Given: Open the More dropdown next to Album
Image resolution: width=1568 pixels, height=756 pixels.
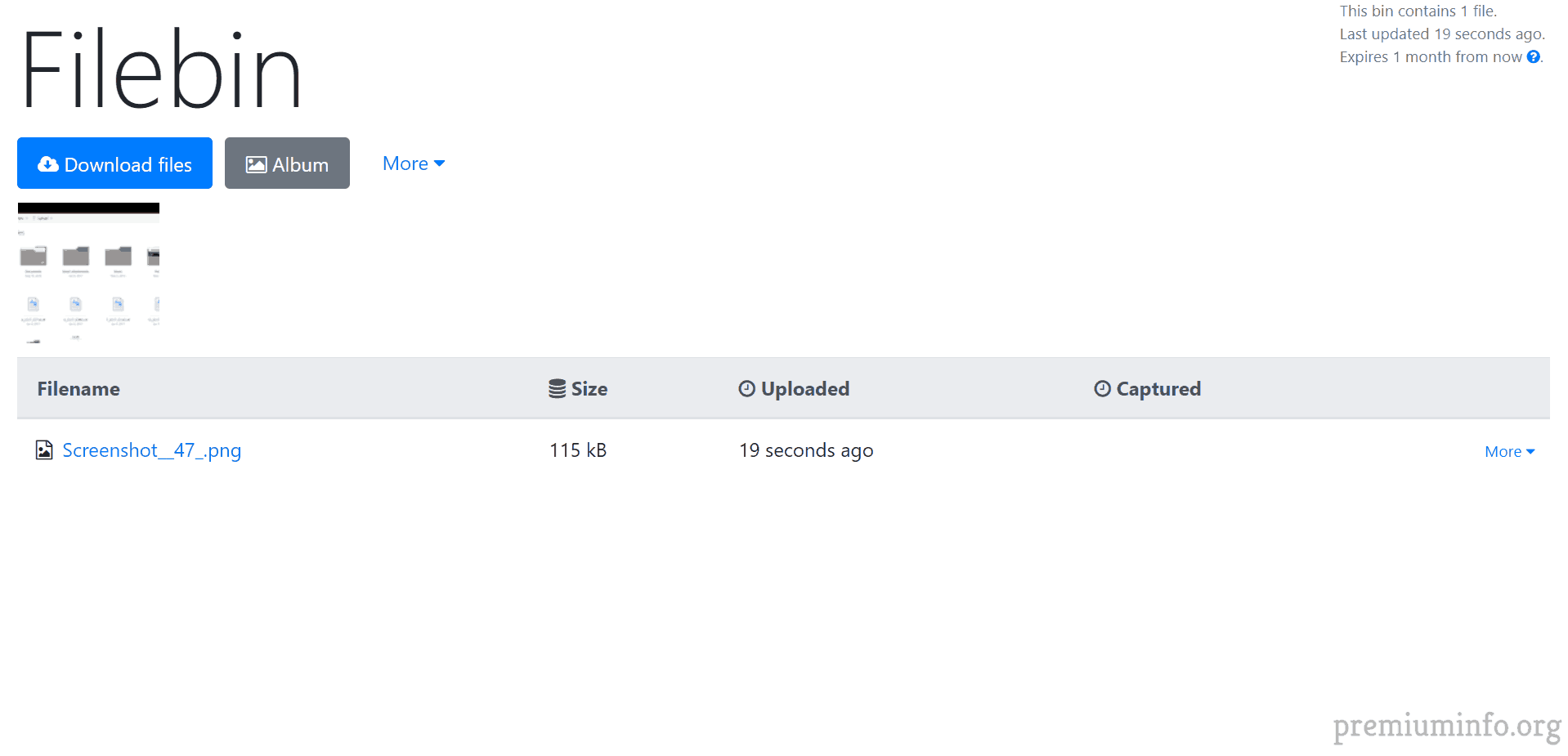Looking at the screenshot, I should (x=414, y=163).
